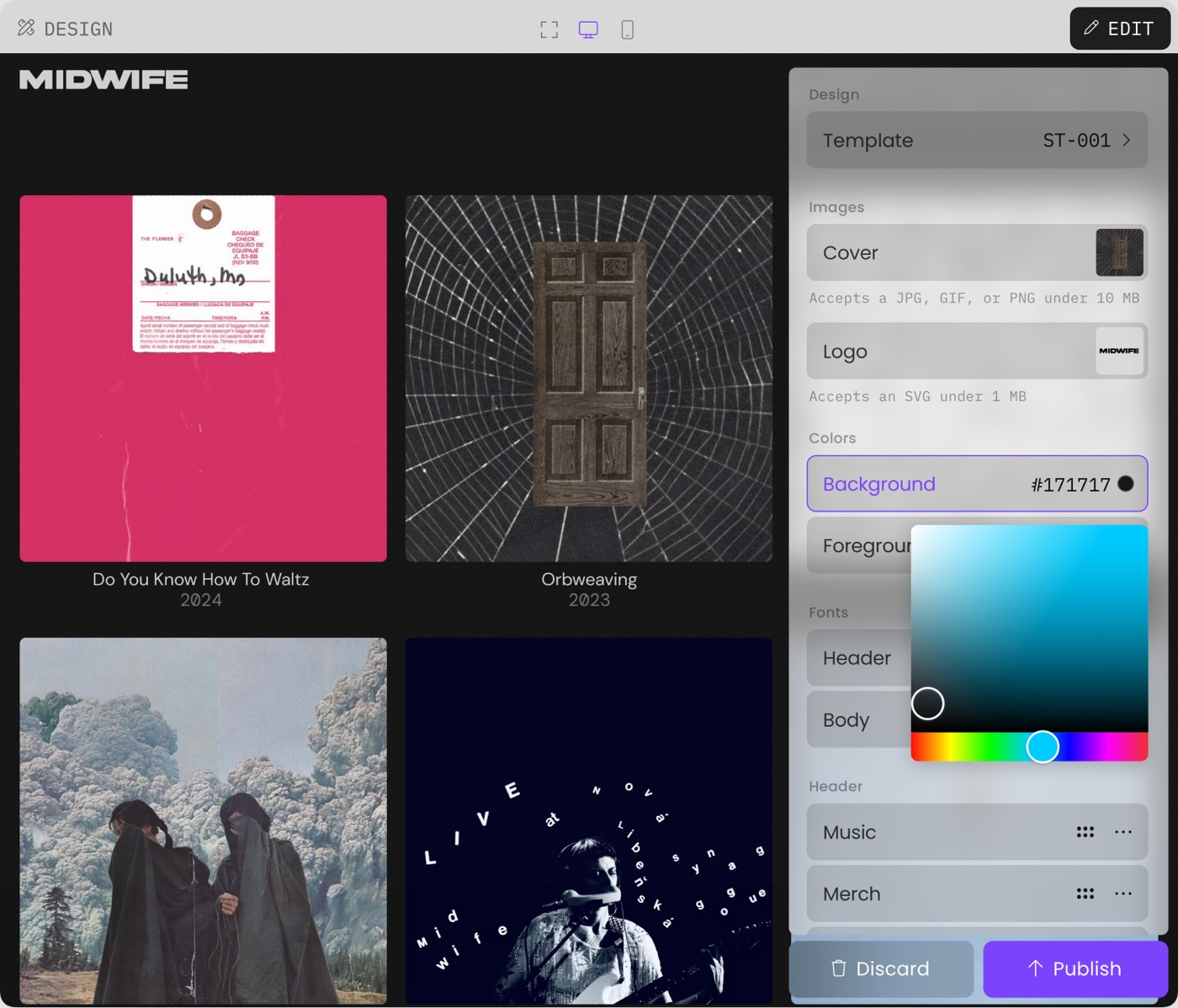Screen dimensions: 1178x1008
Task: Open the Foreground color row
Action: click(x=858, y=546)
